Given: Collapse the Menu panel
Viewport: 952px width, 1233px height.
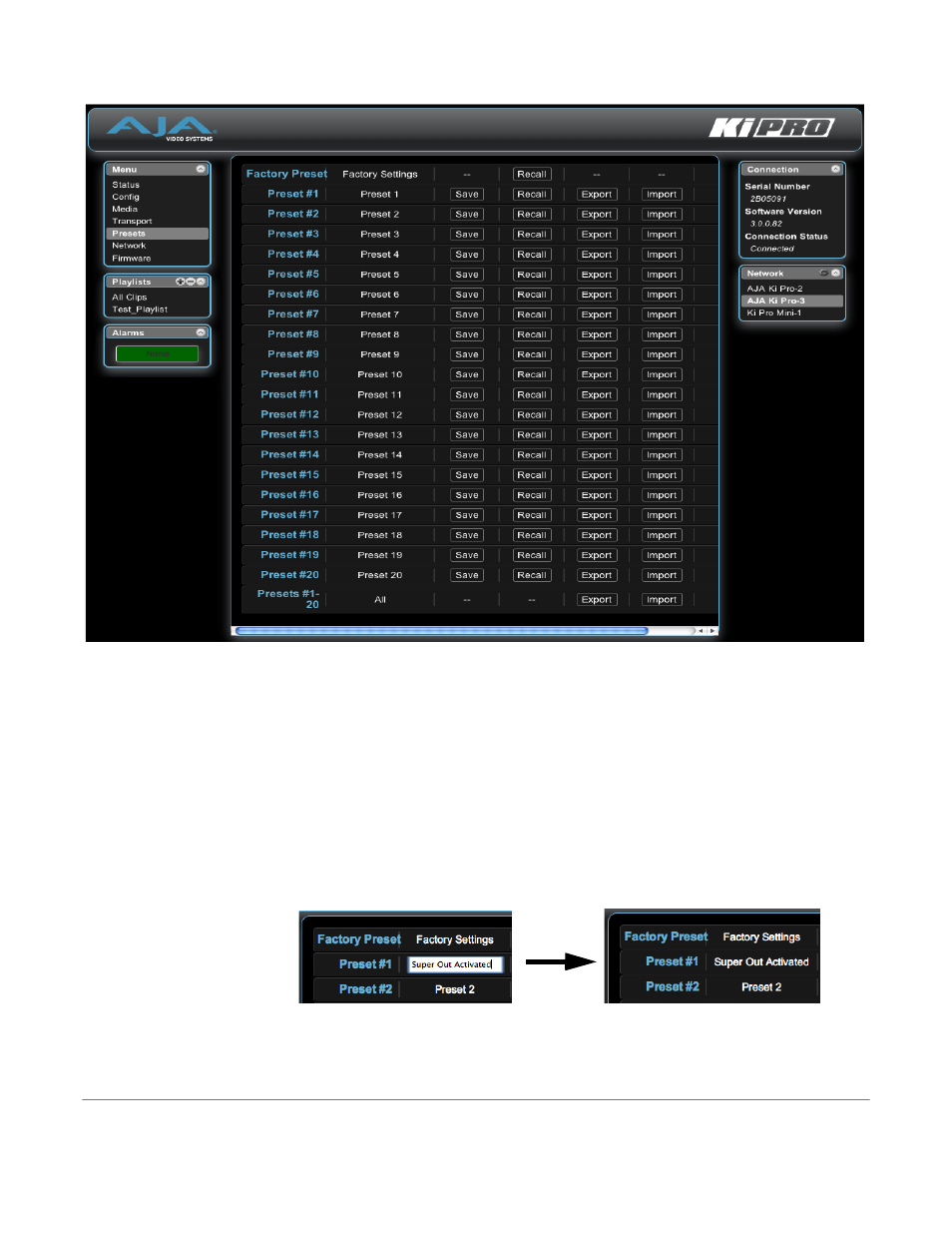Looking at the screenshot, I should [x=201, y=170].
